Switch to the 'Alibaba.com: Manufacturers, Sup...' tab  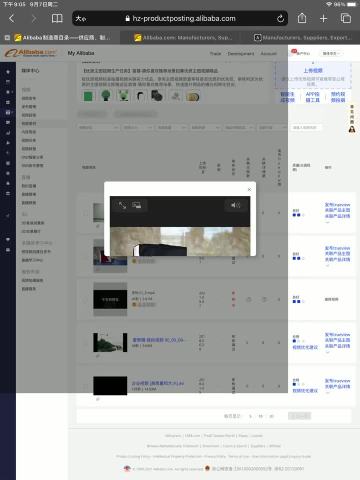(183, 38)
